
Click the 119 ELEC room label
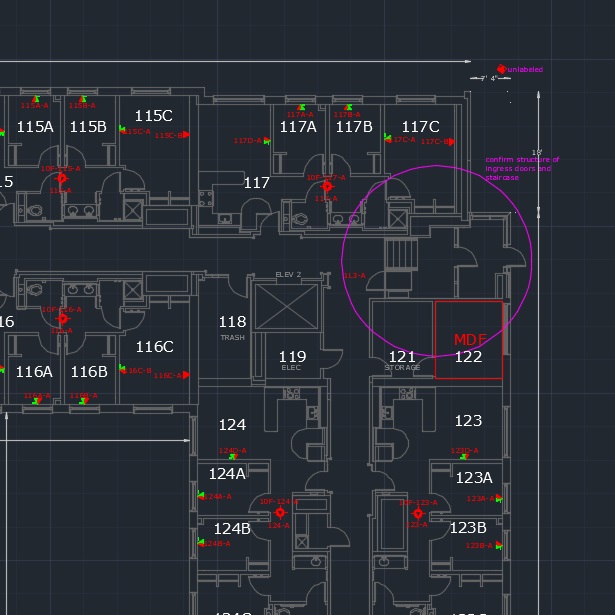292,360
